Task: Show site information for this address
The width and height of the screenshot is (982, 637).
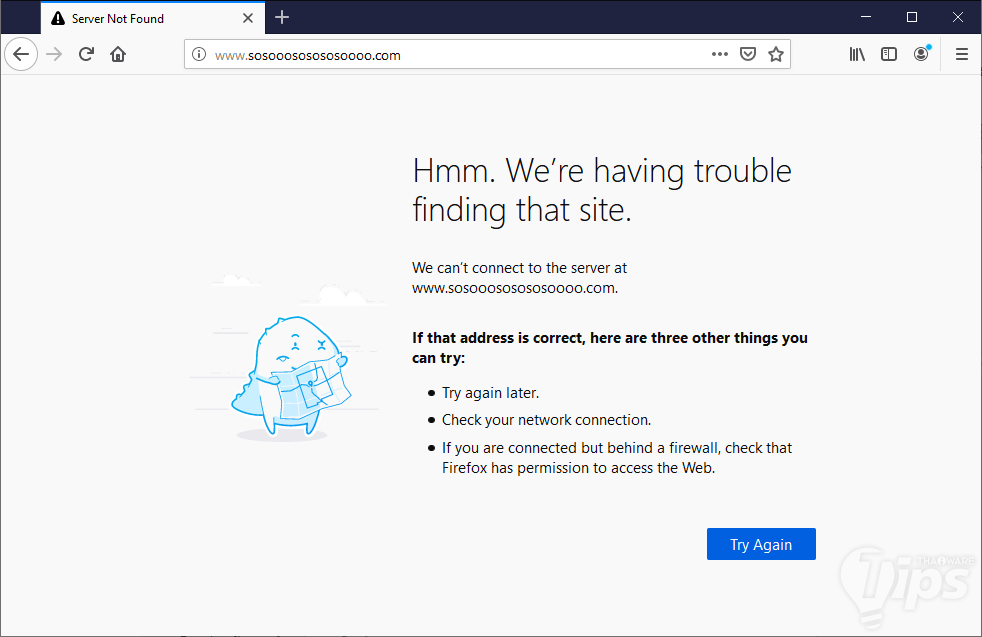Action: pyautogui.click(x=199, y=55)
